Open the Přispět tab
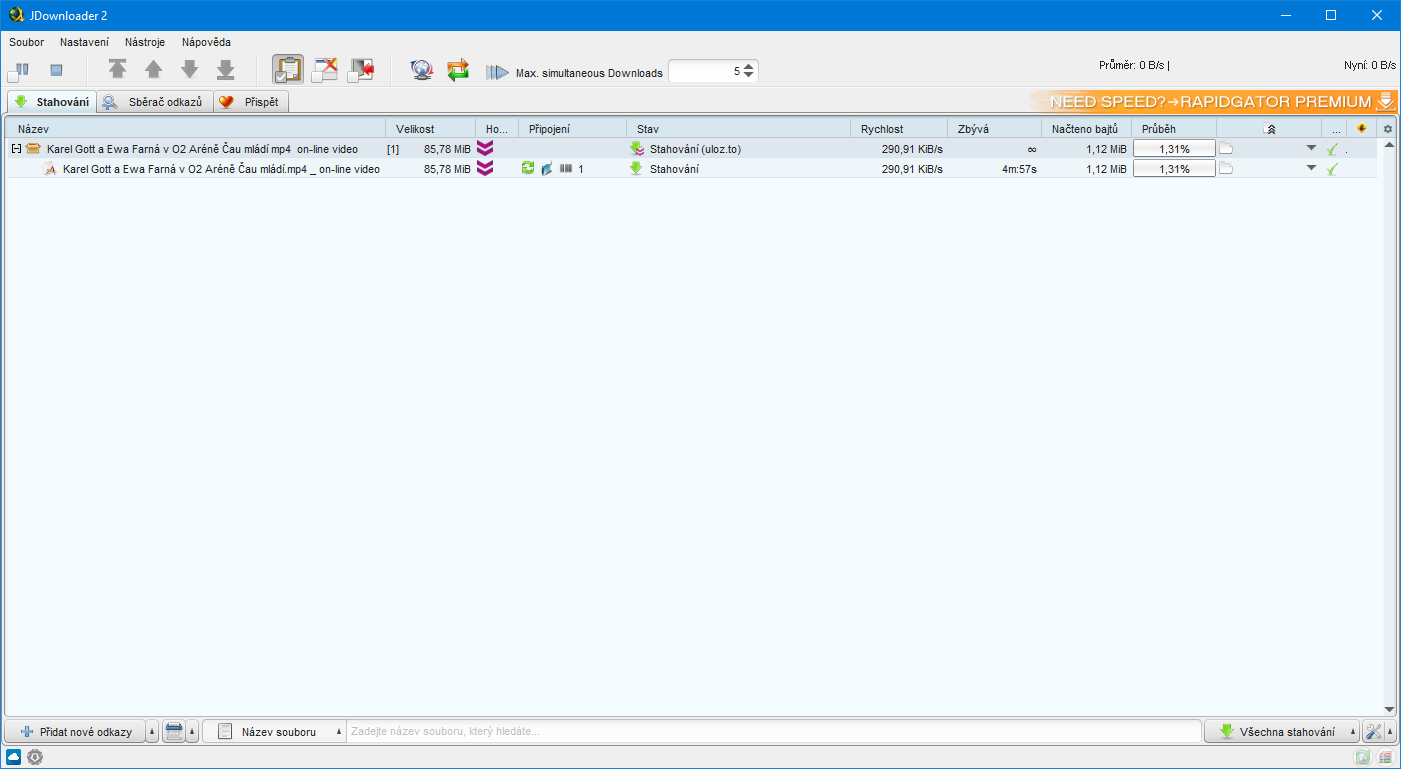 pos(251,102)
